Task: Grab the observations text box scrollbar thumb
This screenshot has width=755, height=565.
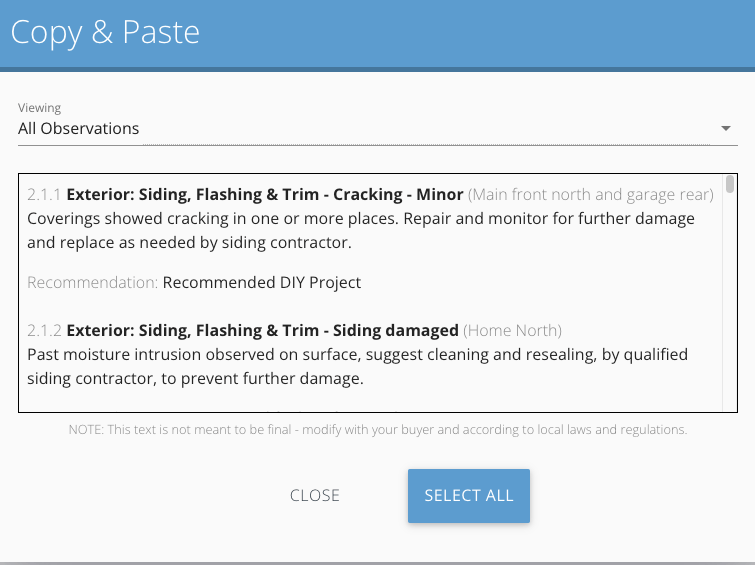Action: (x=730, y=185)
